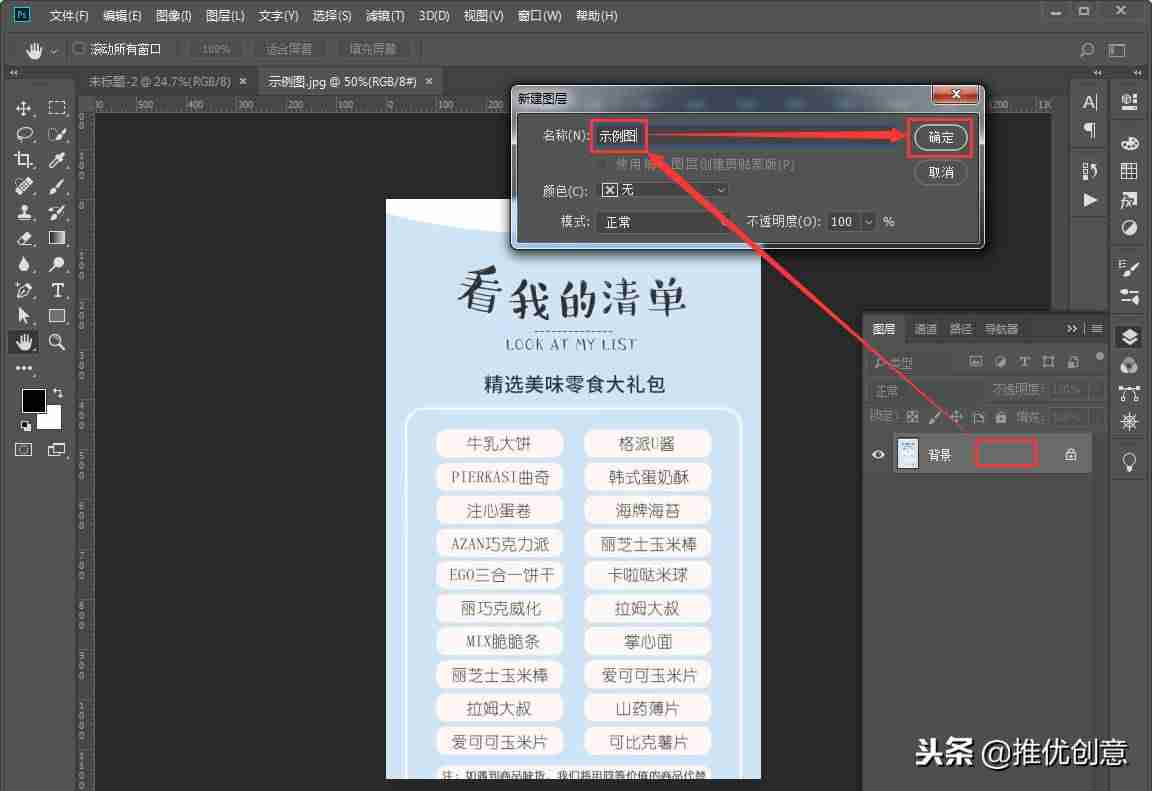Unlock the 背景 layer lock icon
This screenshot has height=791, width=1152.
(1071, 455)
